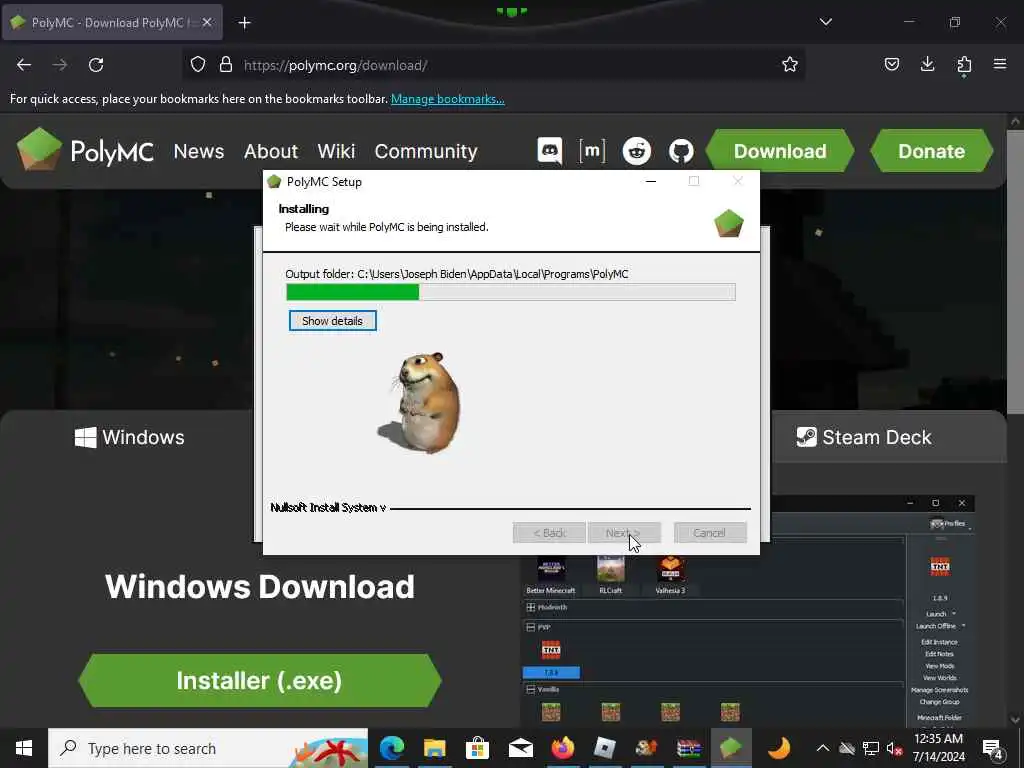This screenshot has width=1024, height=768.
Task: Expand hidden system tray icons
Action: coord(823,748)
